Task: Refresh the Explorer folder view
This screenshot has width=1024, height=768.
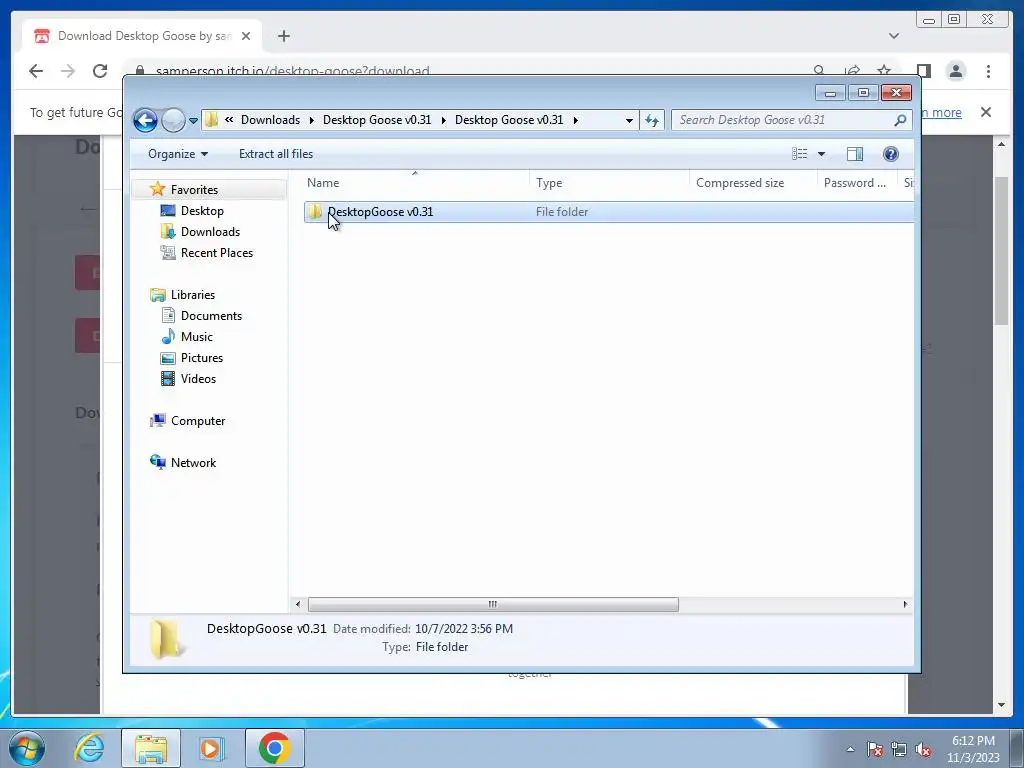Action: [652, 120]
